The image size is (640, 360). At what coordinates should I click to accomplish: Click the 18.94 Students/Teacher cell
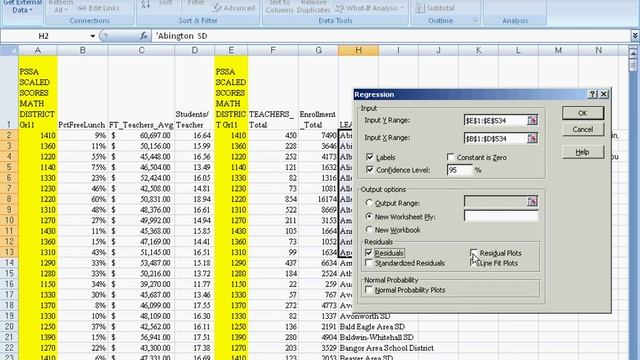[x=194, y=199]
